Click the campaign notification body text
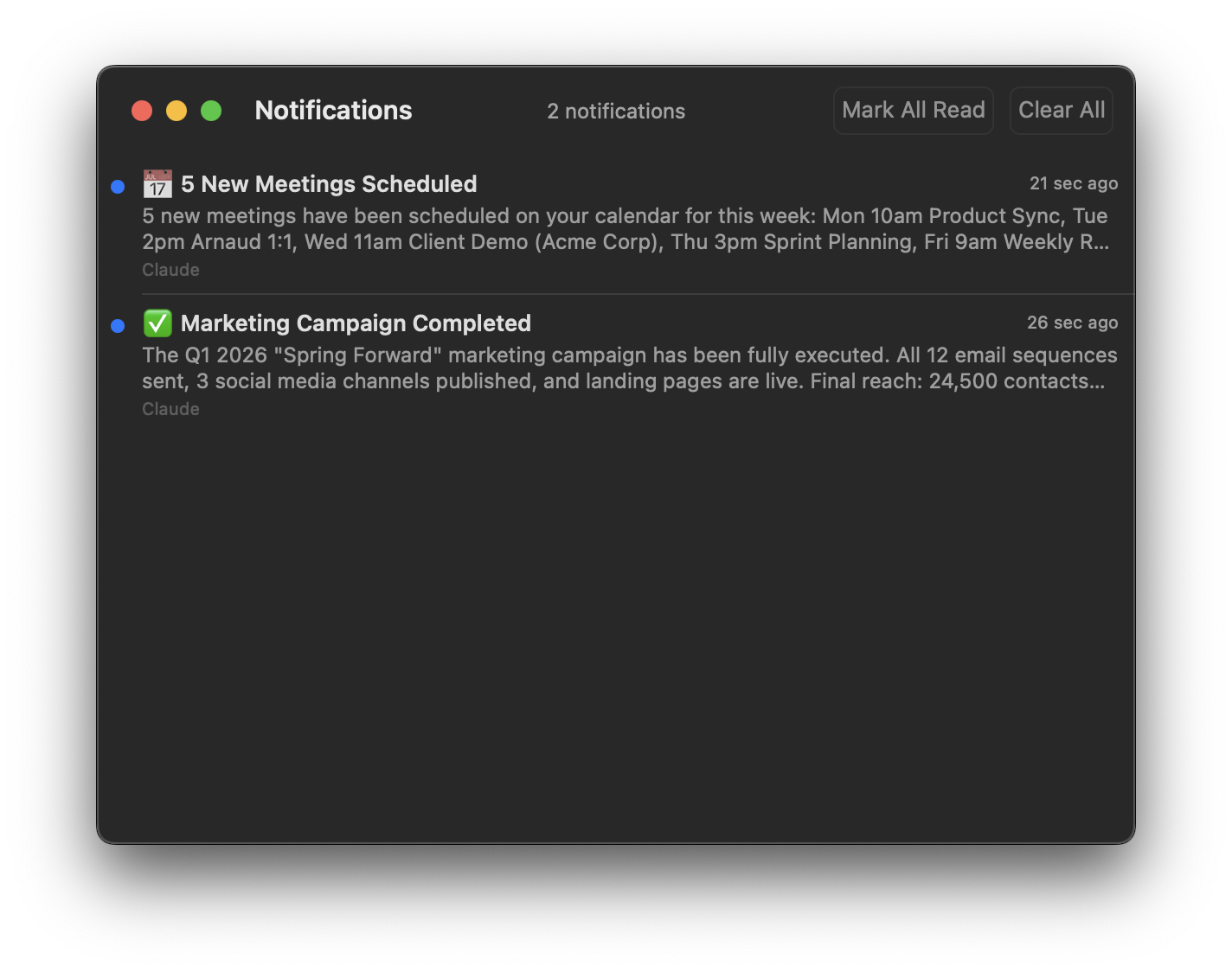Viewport: 1232px width, 972px height. tap(630, 368)
